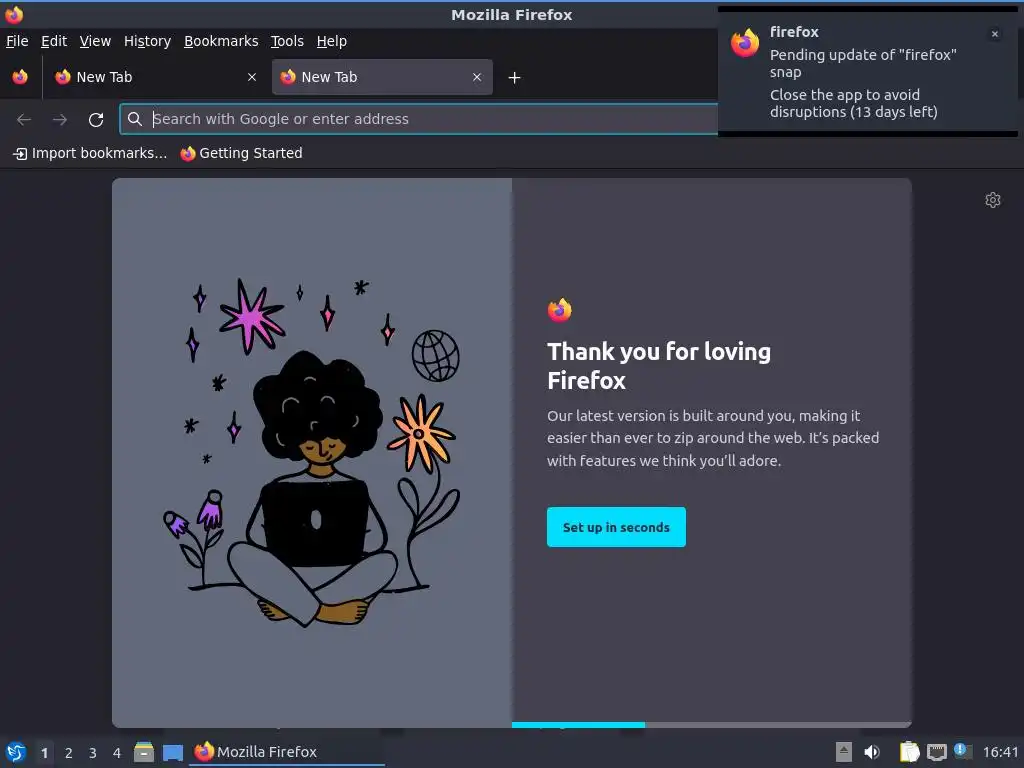Click Import bookmarks in bookmarks toolbar
This screenshot has width=1024, height=768.
(x=90, y=153)
